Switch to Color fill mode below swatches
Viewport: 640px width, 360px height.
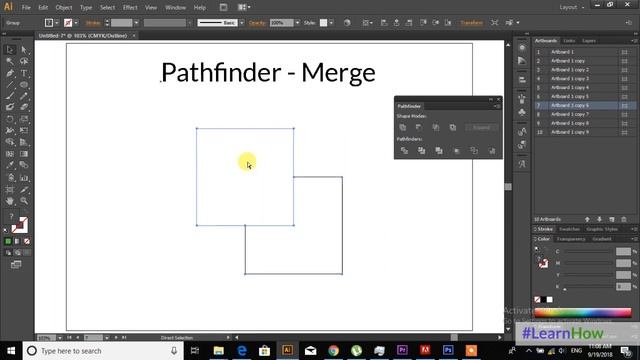pyautogui.click(x=8, y=241)
